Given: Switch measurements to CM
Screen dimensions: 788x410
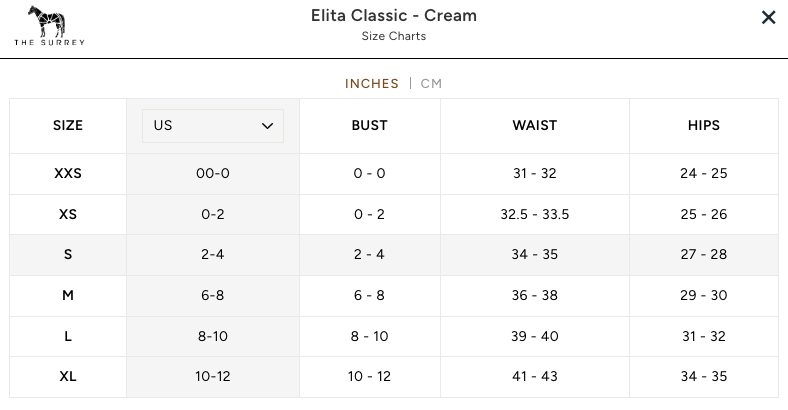Looking at the screenshot, I should [x=431, y=83].
